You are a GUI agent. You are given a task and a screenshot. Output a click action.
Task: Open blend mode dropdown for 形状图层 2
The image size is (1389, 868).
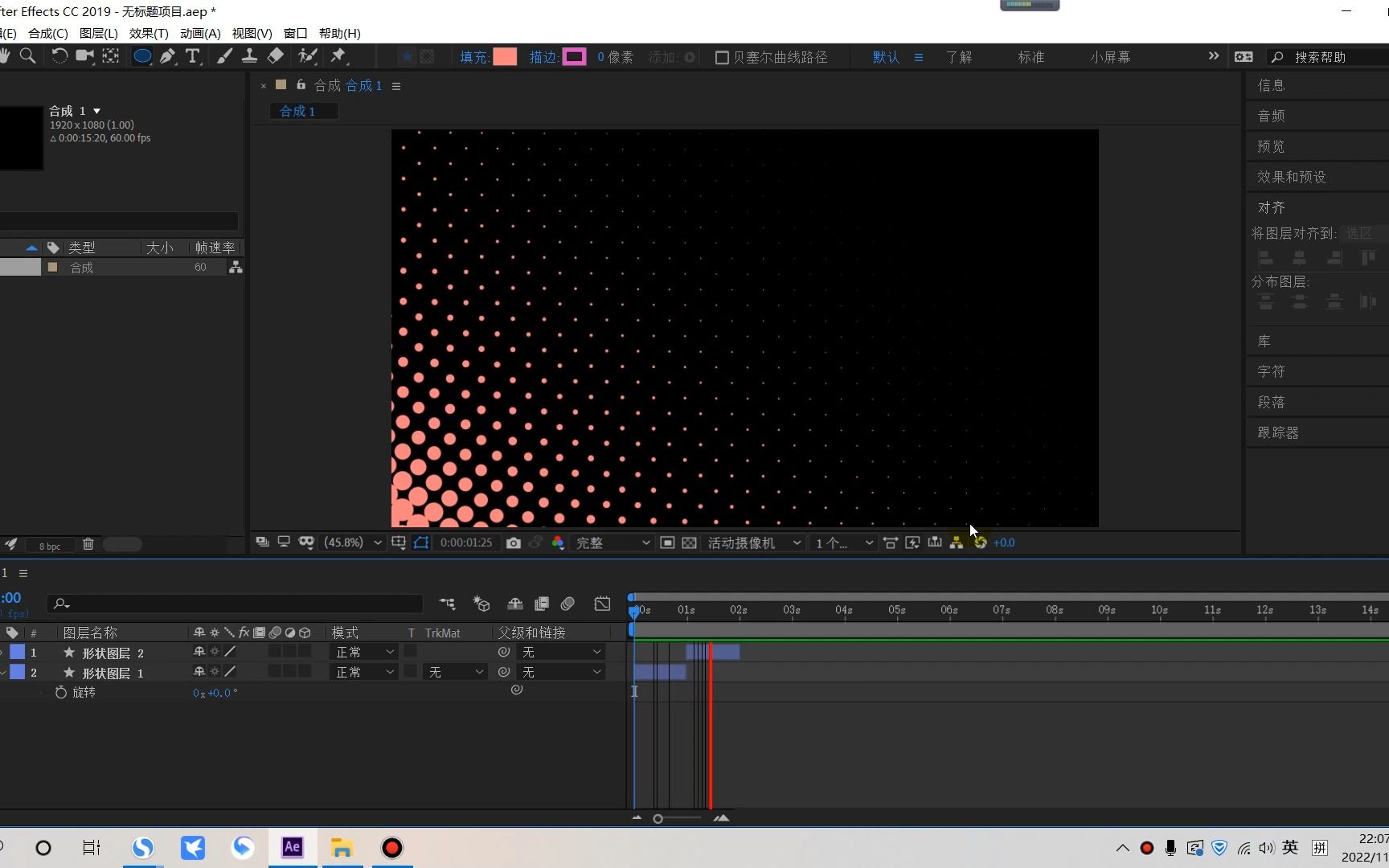click(x=364, y=652)
